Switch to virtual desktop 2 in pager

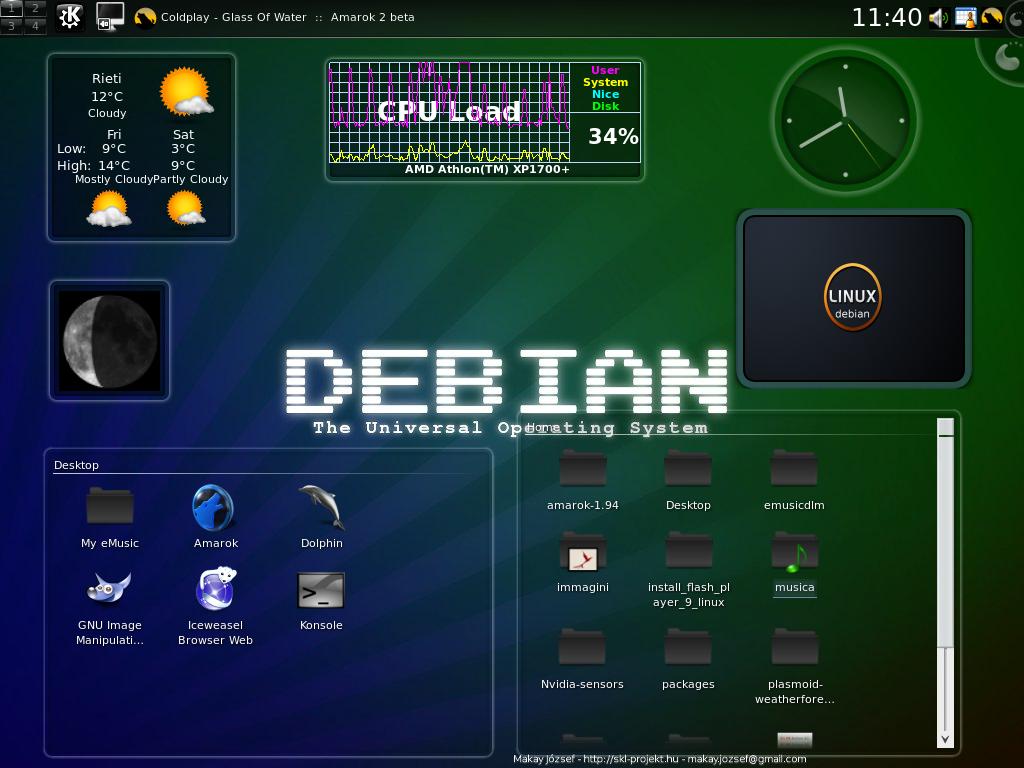[x=35, y=8]
